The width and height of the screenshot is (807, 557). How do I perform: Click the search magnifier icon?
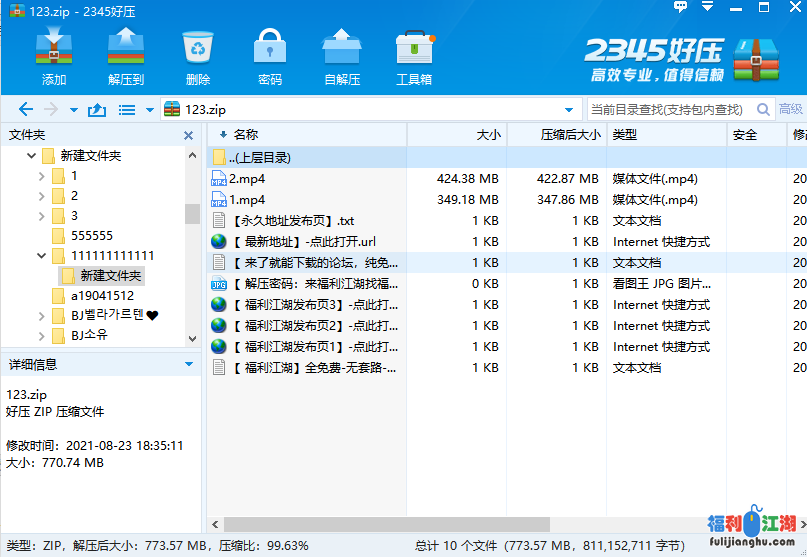[x=763, y=110]
